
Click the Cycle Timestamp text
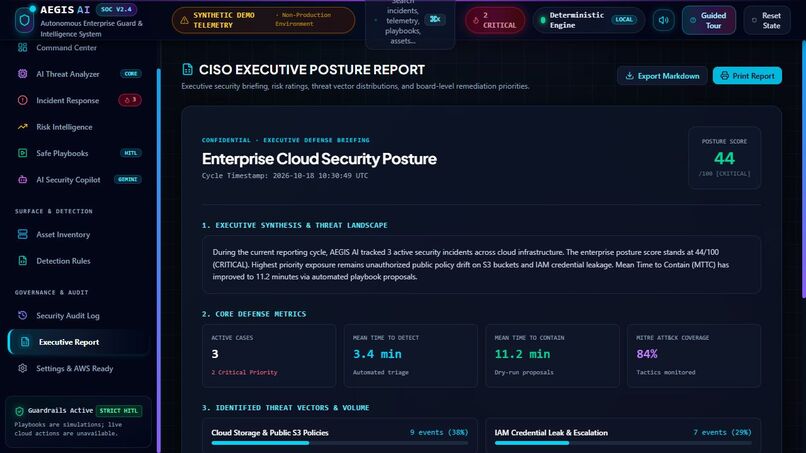pyautogui.click(x=285, y=175)
